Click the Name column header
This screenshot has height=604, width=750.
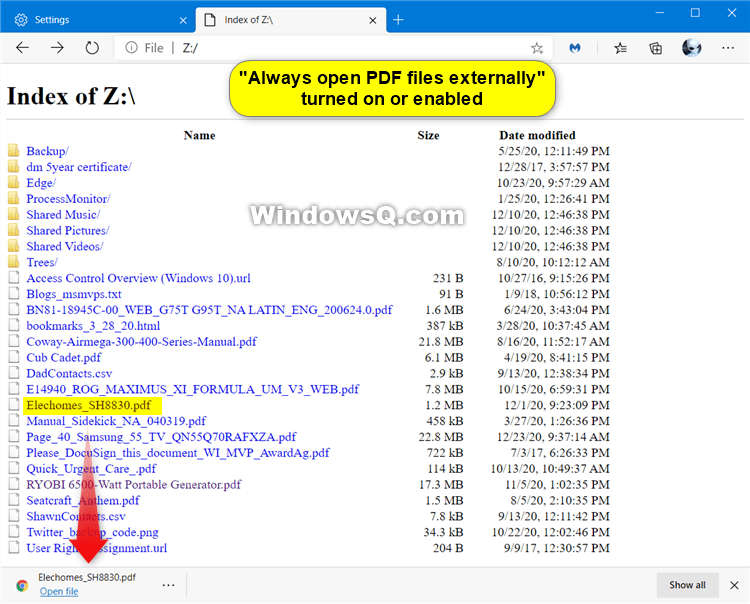(199, 135)
